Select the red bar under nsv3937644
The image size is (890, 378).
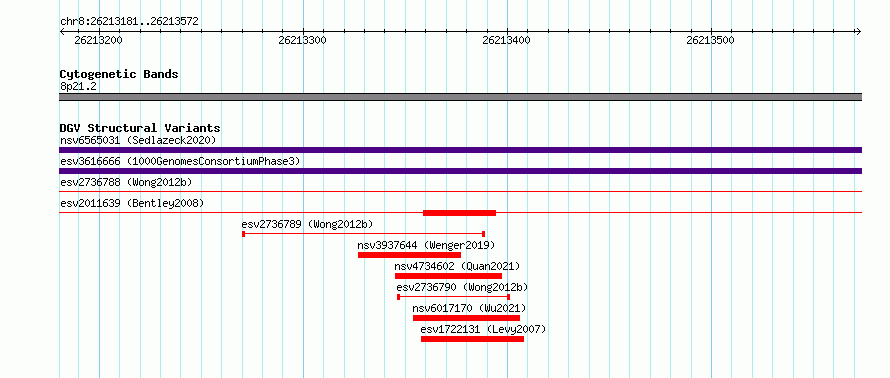tap(409, 255)
